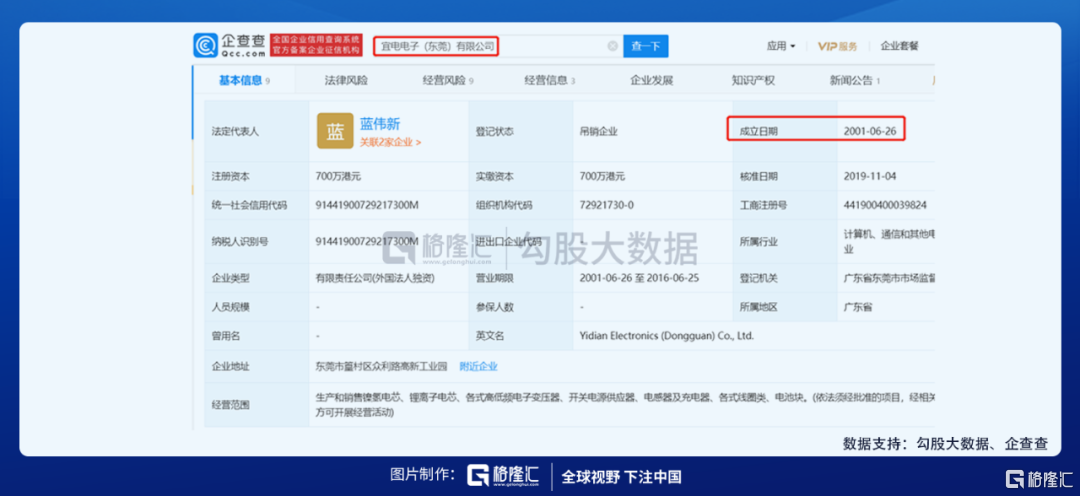Click the 吊销企业 registration status value
1080x496 pixels.
[x=599, y=131]
